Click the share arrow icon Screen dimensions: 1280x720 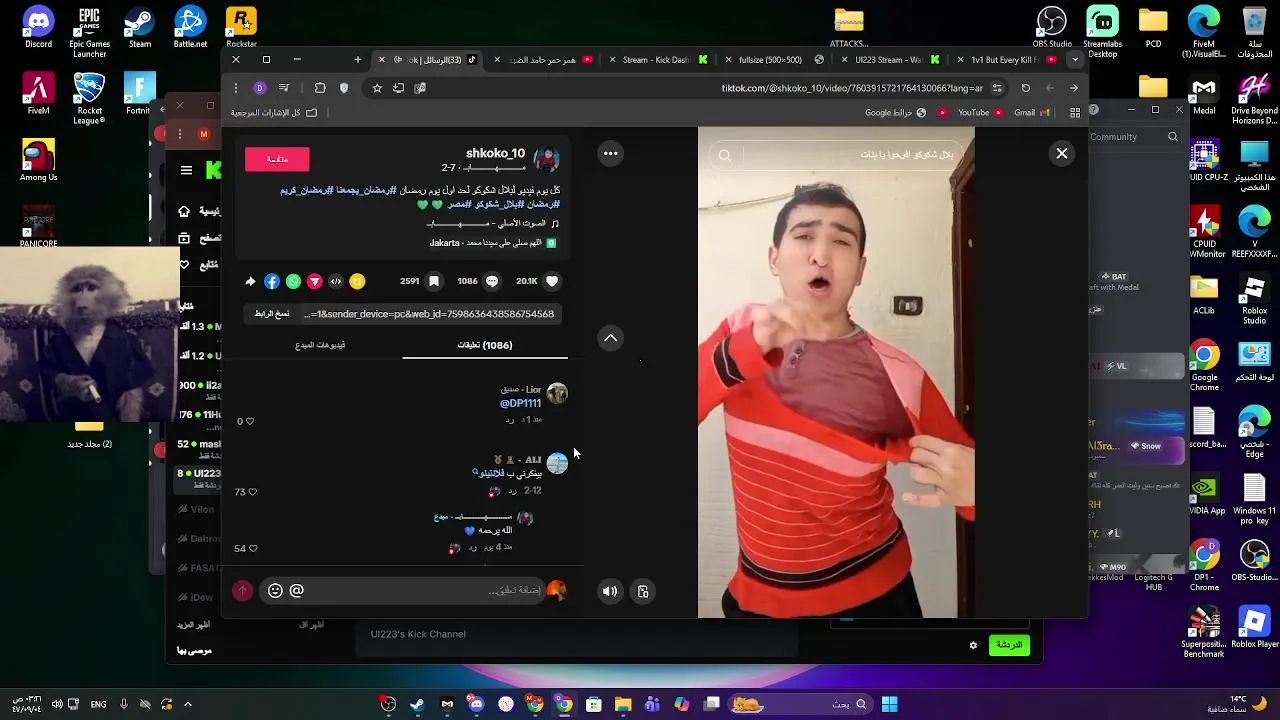(x=250, y=282)
